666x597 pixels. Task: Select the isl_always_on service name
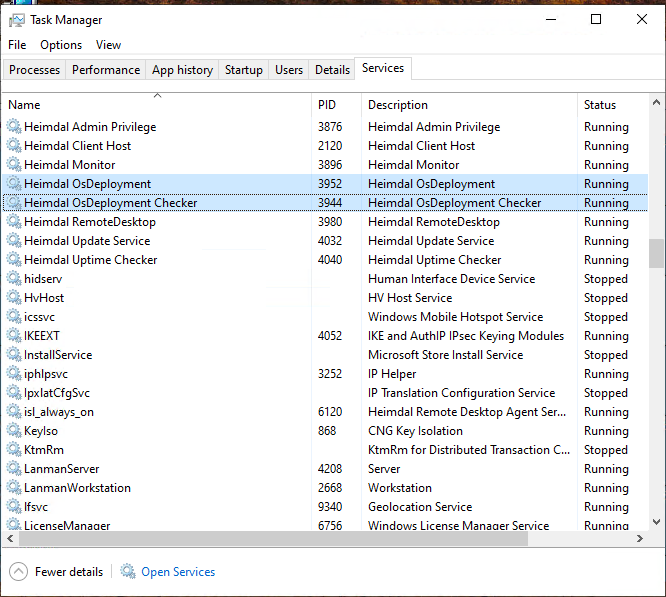pyautogui.click(x=59, y=411)
